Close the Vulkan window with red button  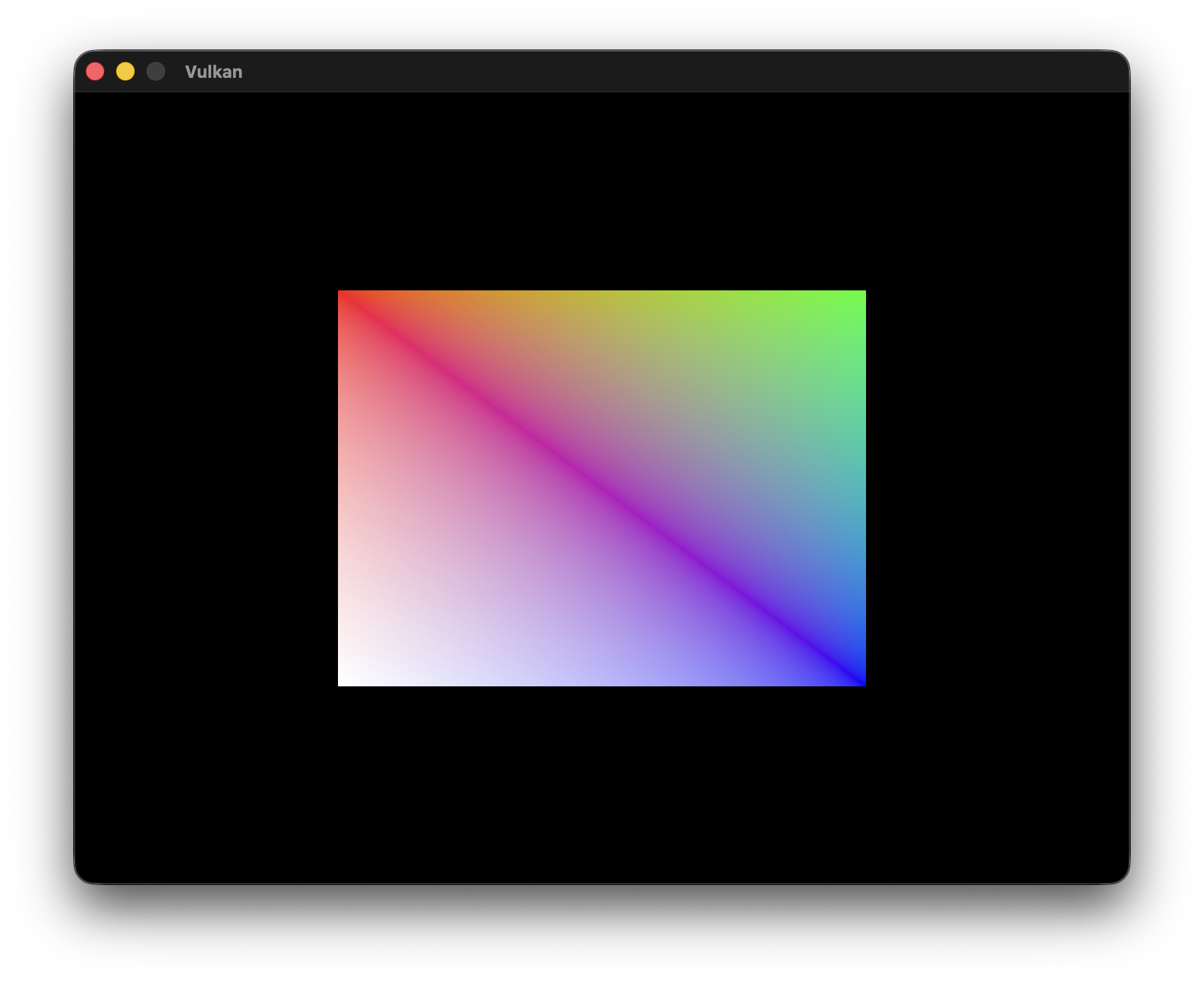point(95,71)
